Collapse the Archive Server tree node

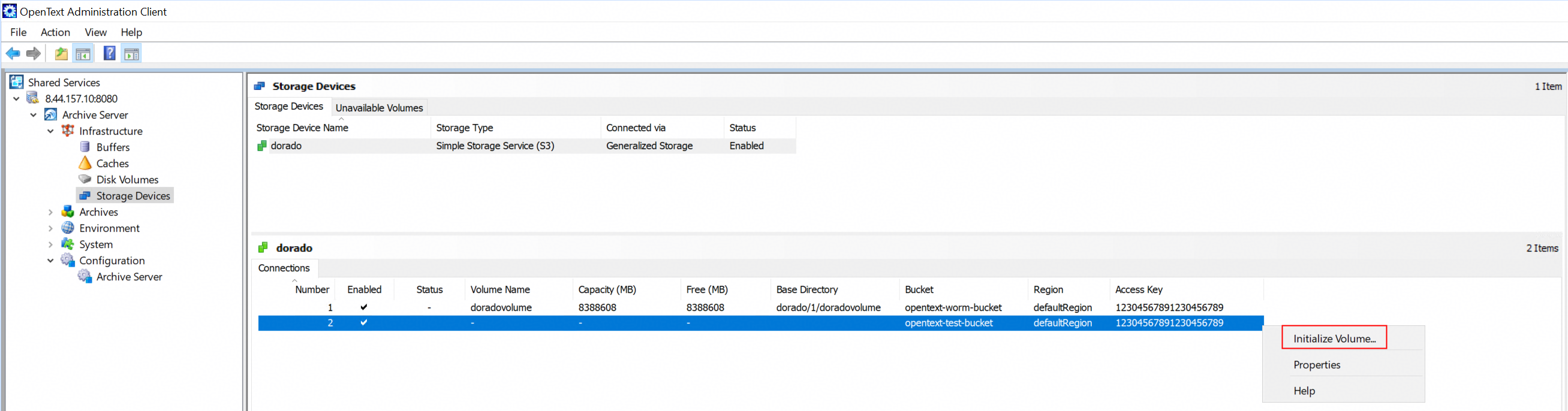34,115
